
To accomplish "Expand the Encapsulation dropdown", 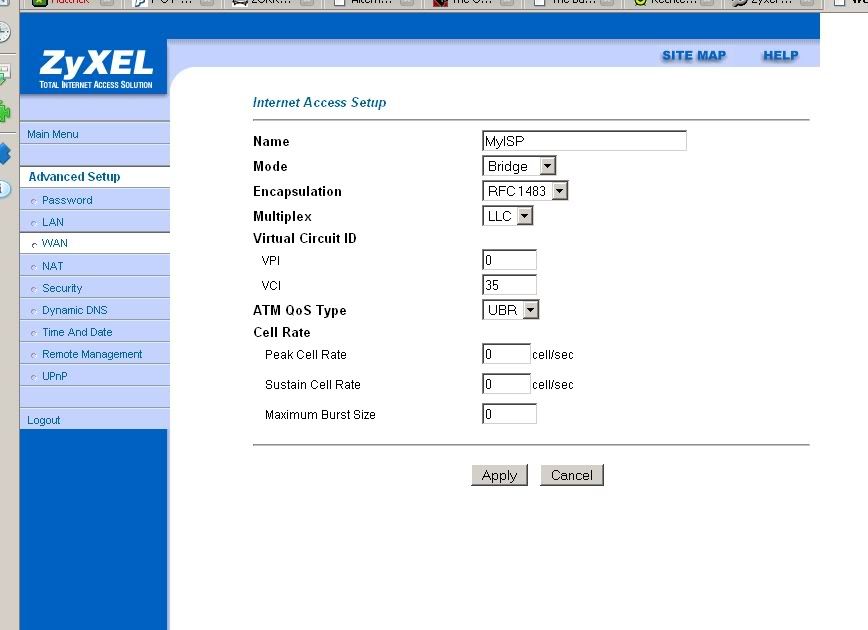I will coord(525,191).
